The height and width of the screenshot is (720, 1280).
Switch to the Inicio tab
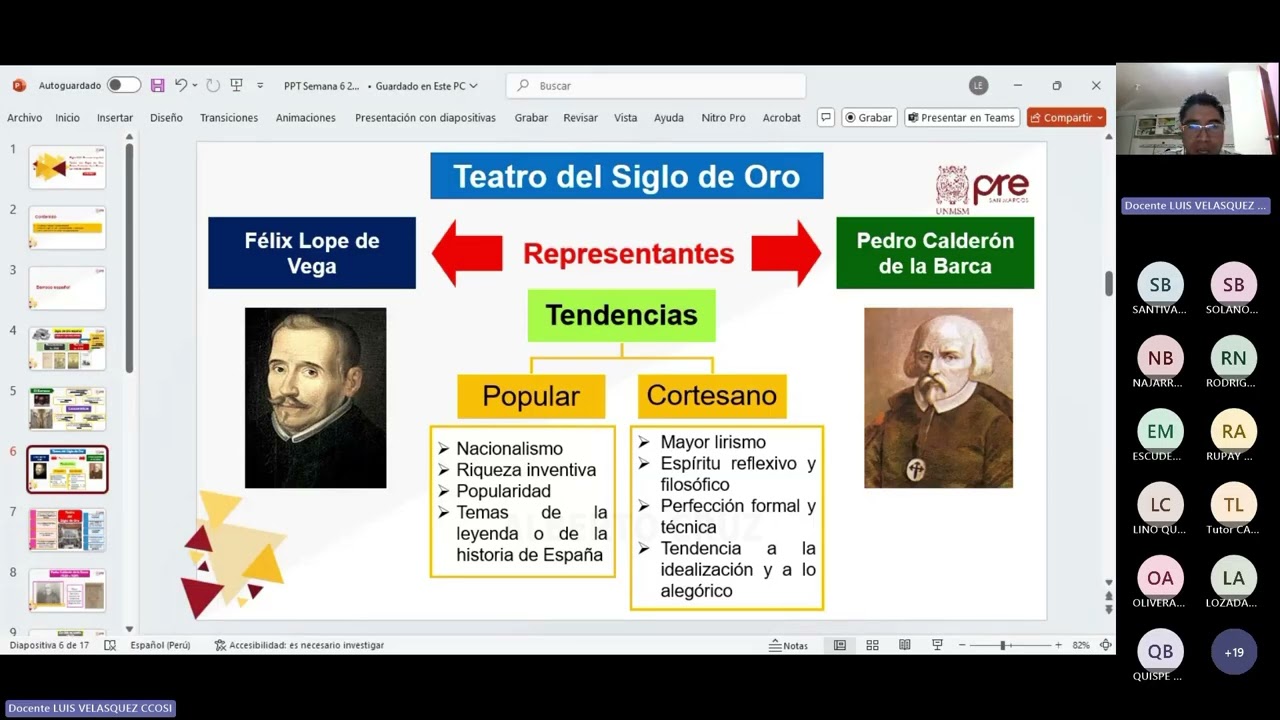68,118
